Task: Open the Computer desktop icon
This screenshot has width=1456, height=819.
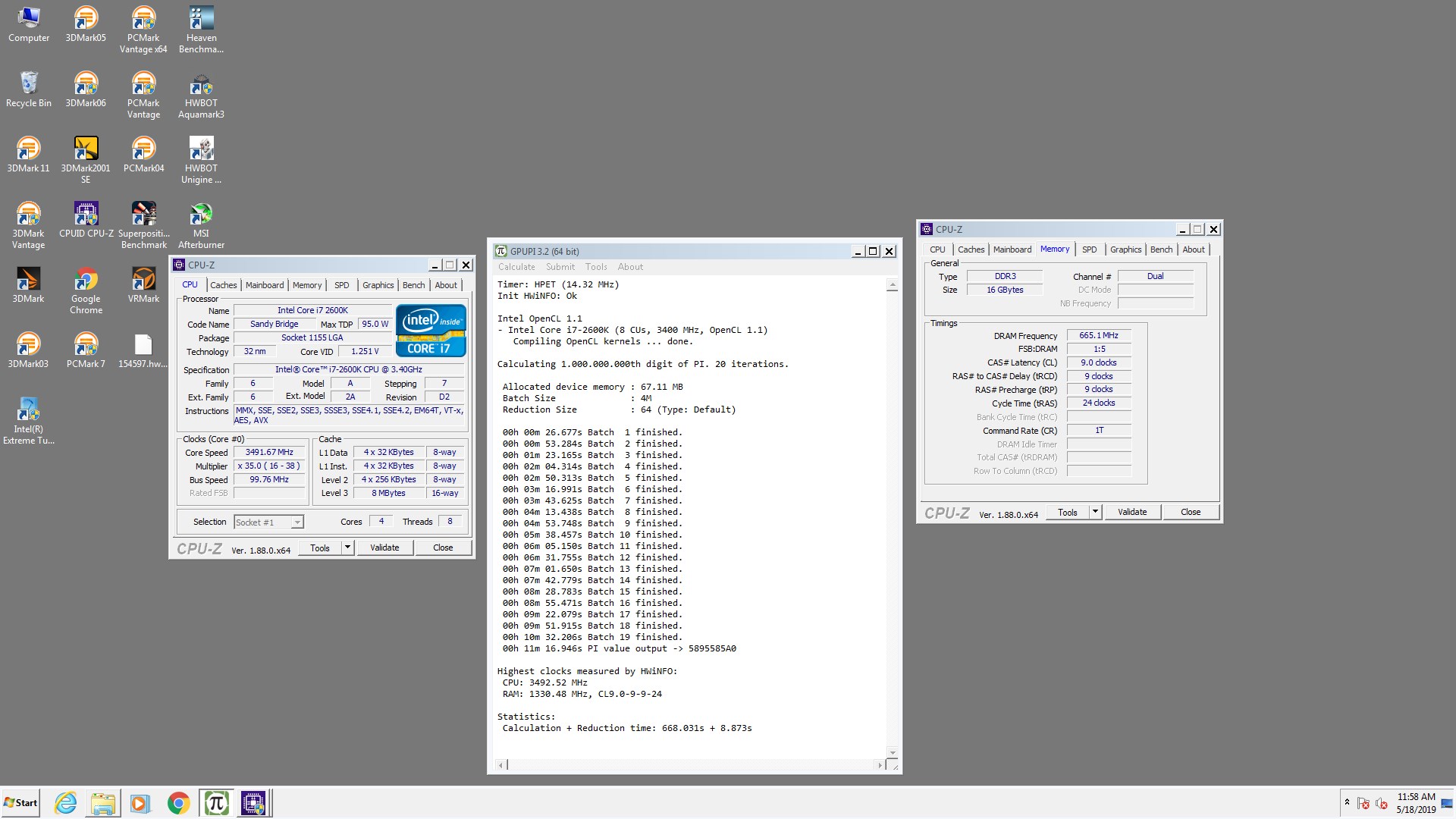Action: [x=29, y=24]
